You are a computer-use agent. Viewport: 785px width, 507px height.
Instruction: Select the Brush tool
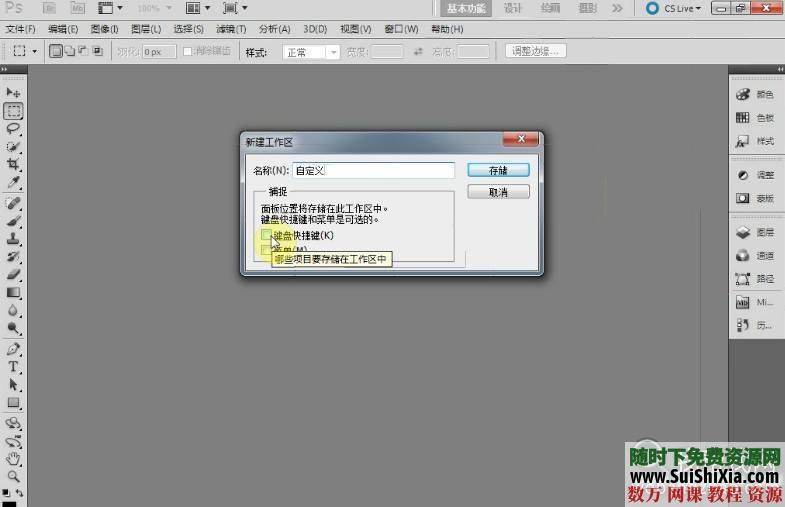(13, 221)
